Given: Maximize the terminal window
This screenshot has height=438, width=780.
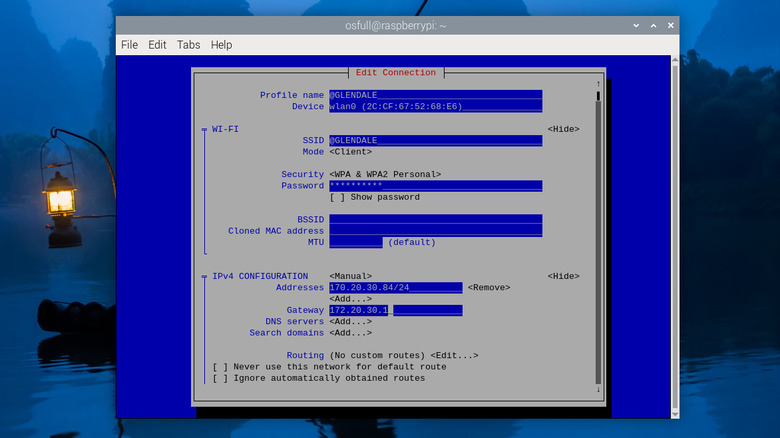Looking at the screenshot, I should pos(653,25).
